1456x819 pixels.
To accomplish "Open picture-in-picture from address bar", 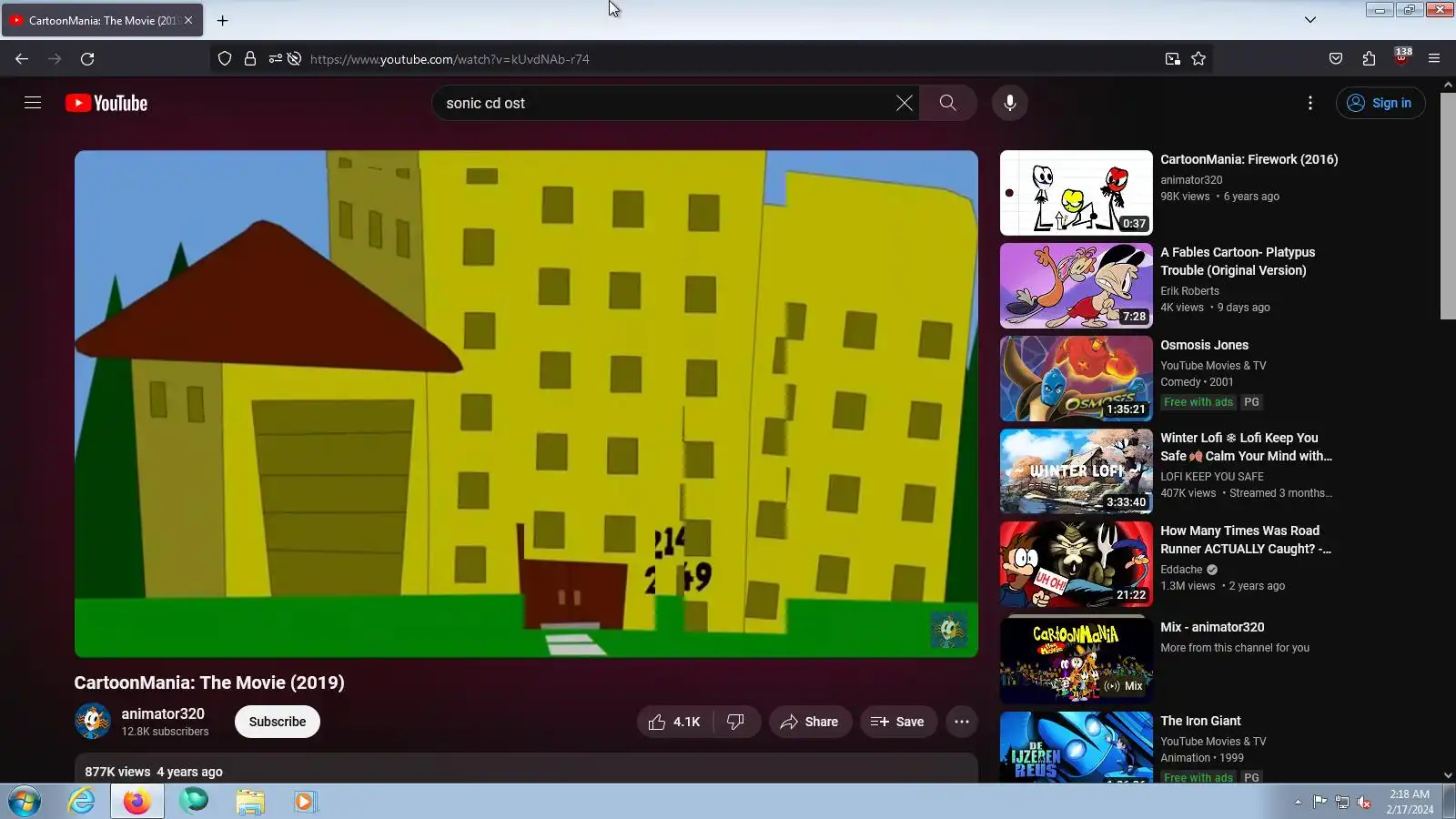I will [1173, 59].
